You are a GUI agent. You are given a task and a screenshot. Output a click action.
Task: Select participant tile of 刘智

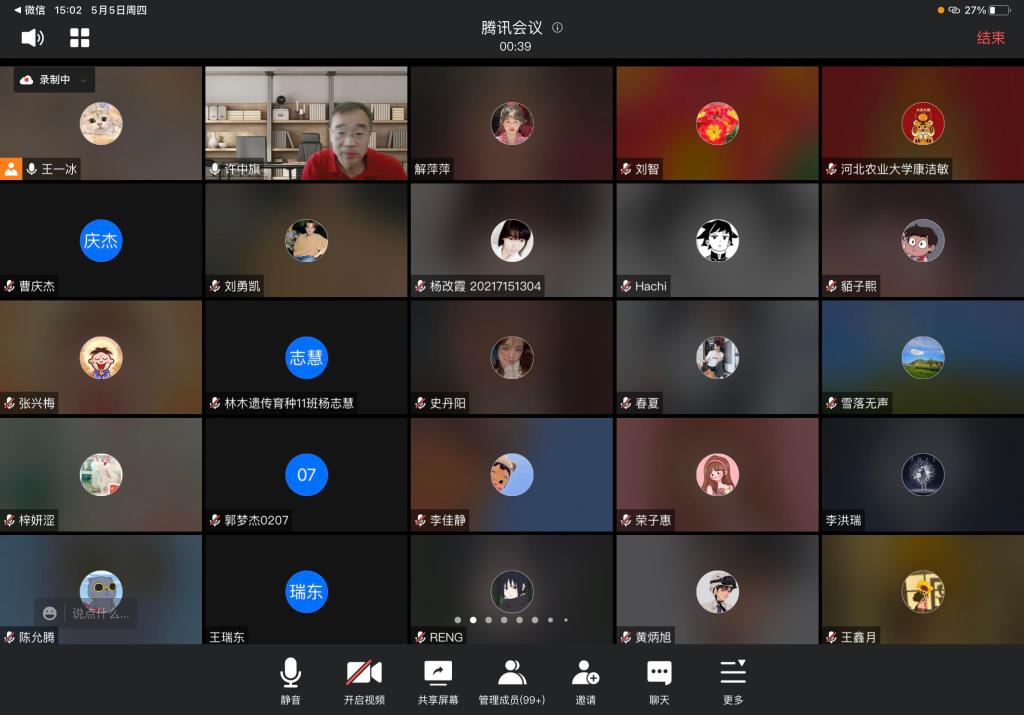coord(717,123)
